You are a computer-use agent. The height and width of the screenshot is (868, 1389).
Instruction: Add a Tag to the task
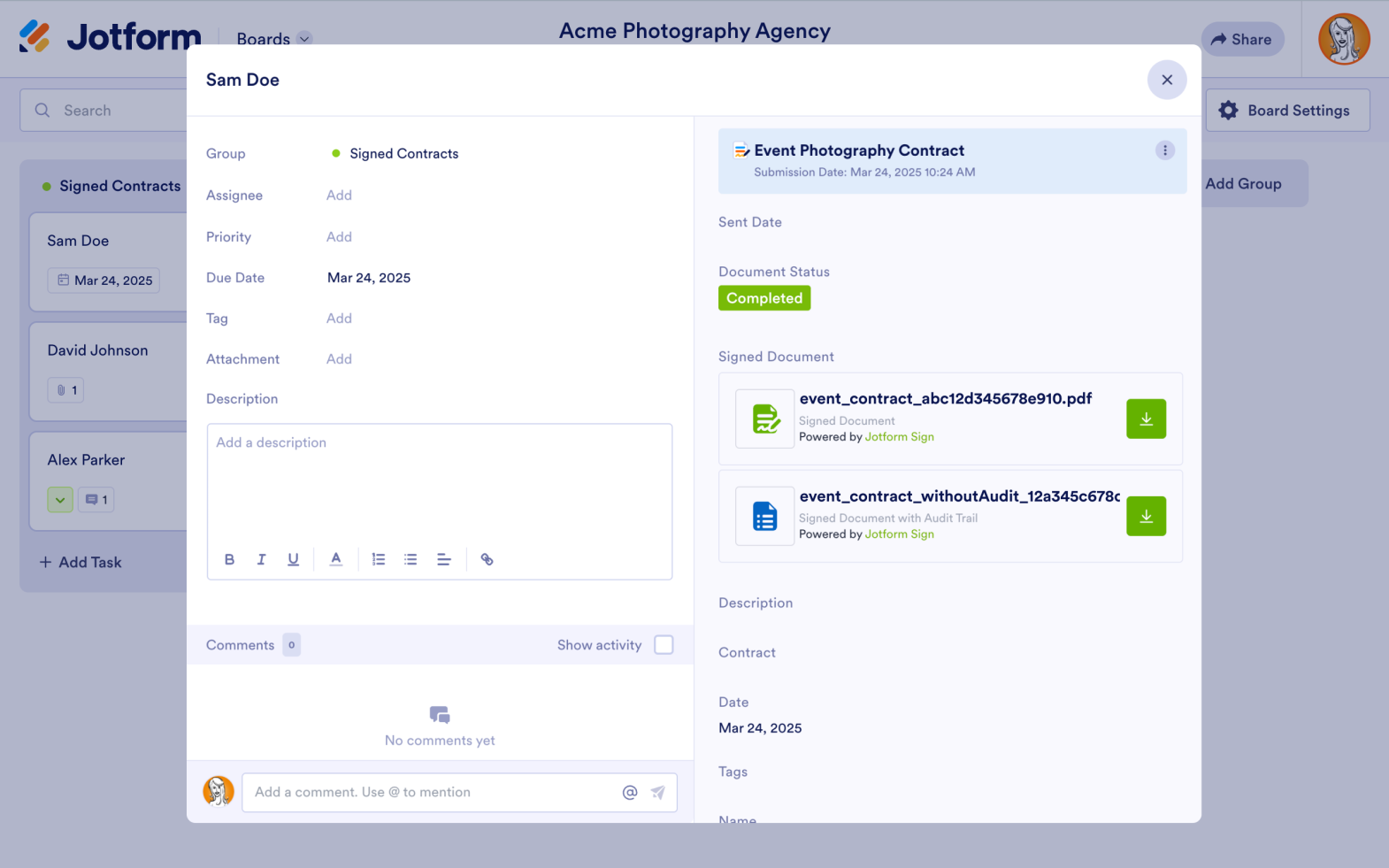pos(339,319)
